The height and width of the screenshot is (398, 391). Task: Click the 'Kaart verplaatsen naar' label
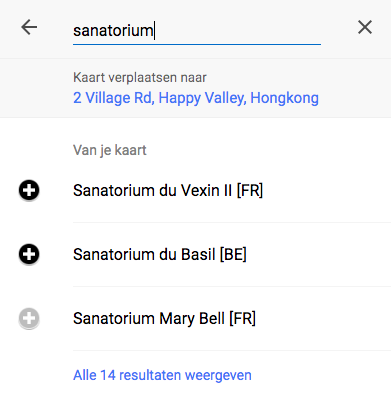tap(140, 78)
